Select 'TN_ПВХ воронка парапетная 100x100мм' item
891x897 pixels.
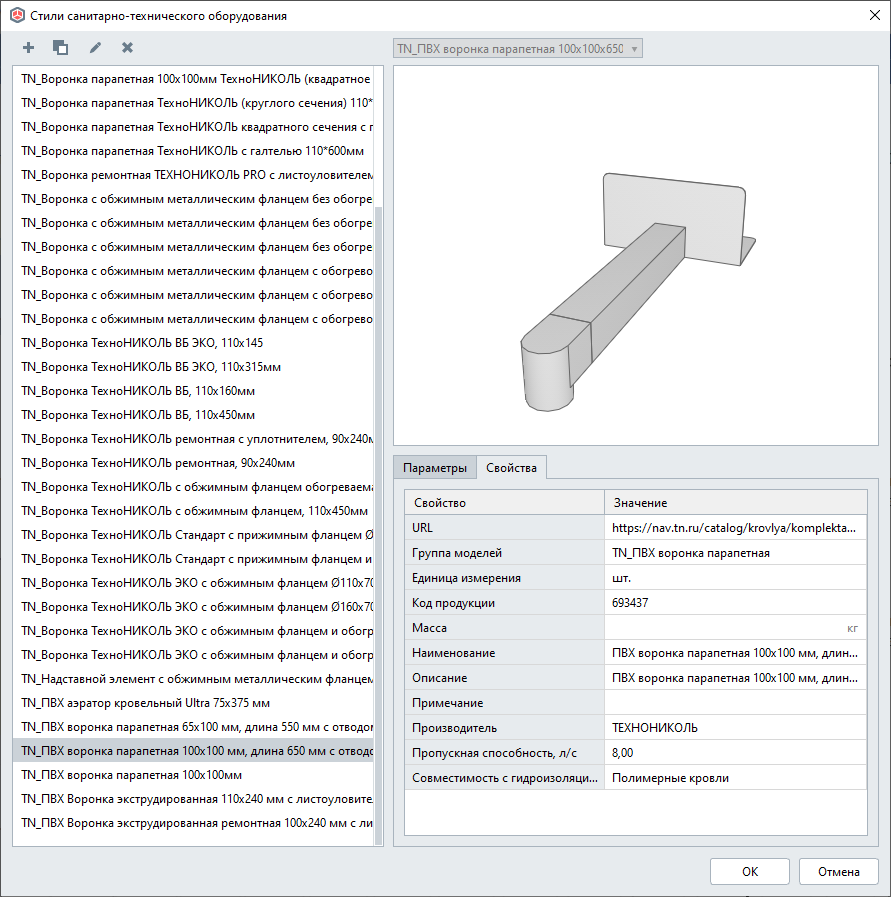tap(193, 775)
